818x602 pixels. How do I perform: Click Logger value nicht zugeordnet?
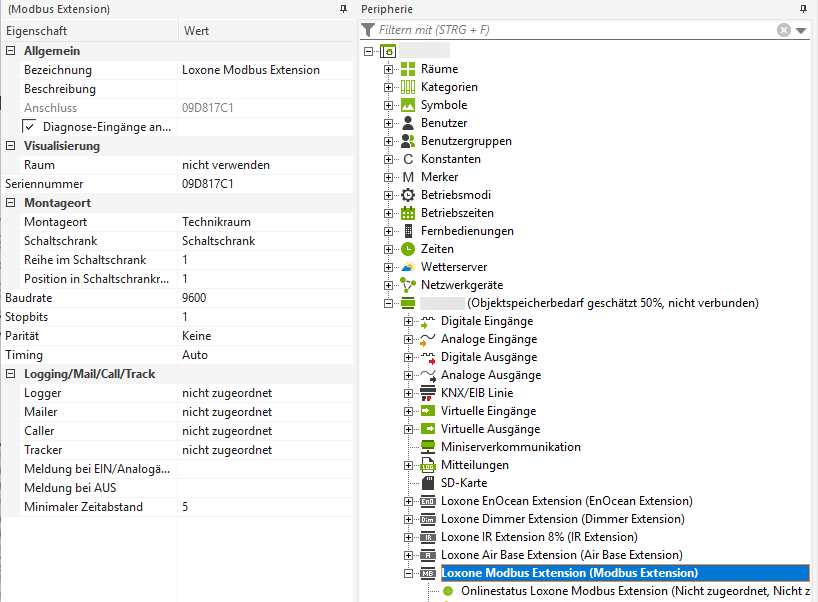tap(266, 393)
